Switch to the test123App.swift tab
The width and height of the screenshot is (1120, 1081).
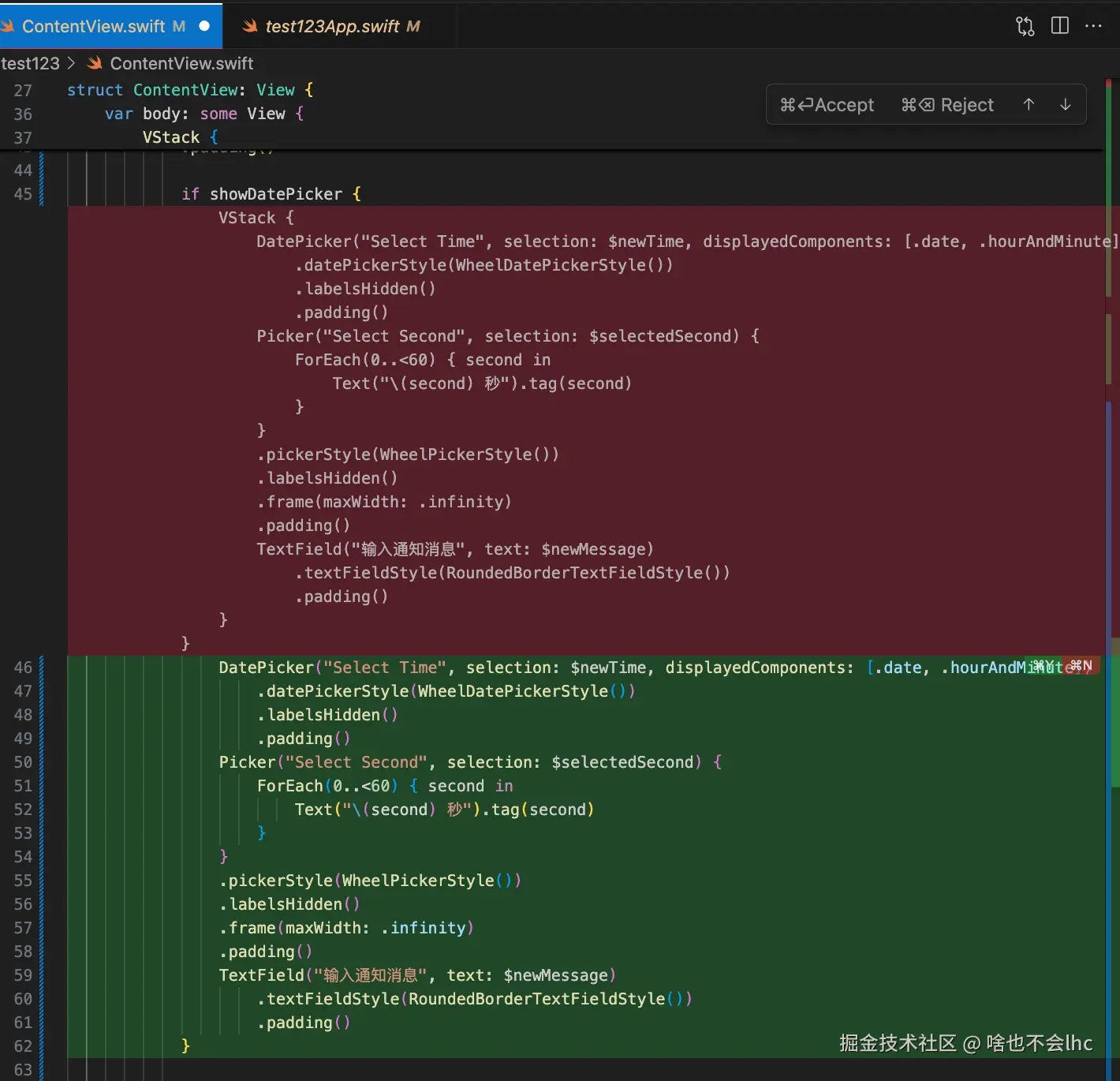point(331,26)
